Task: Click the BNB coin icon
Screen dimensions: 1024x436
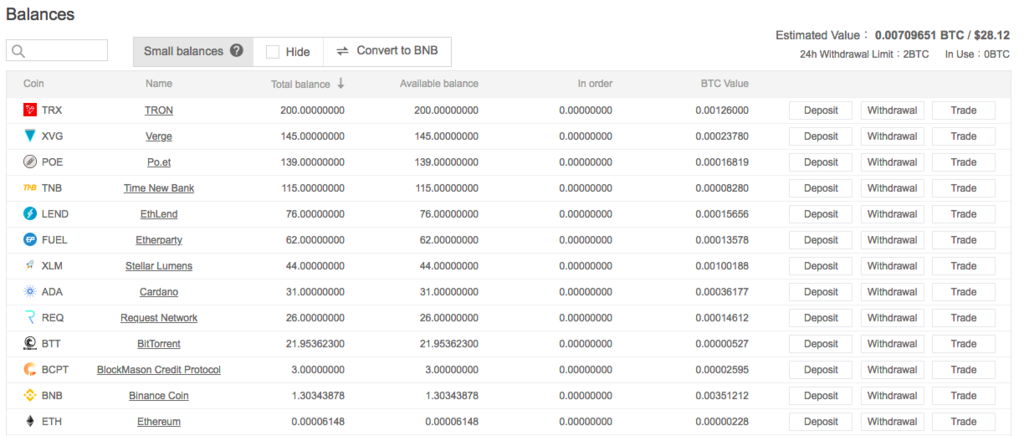Action: click(30, 396)
